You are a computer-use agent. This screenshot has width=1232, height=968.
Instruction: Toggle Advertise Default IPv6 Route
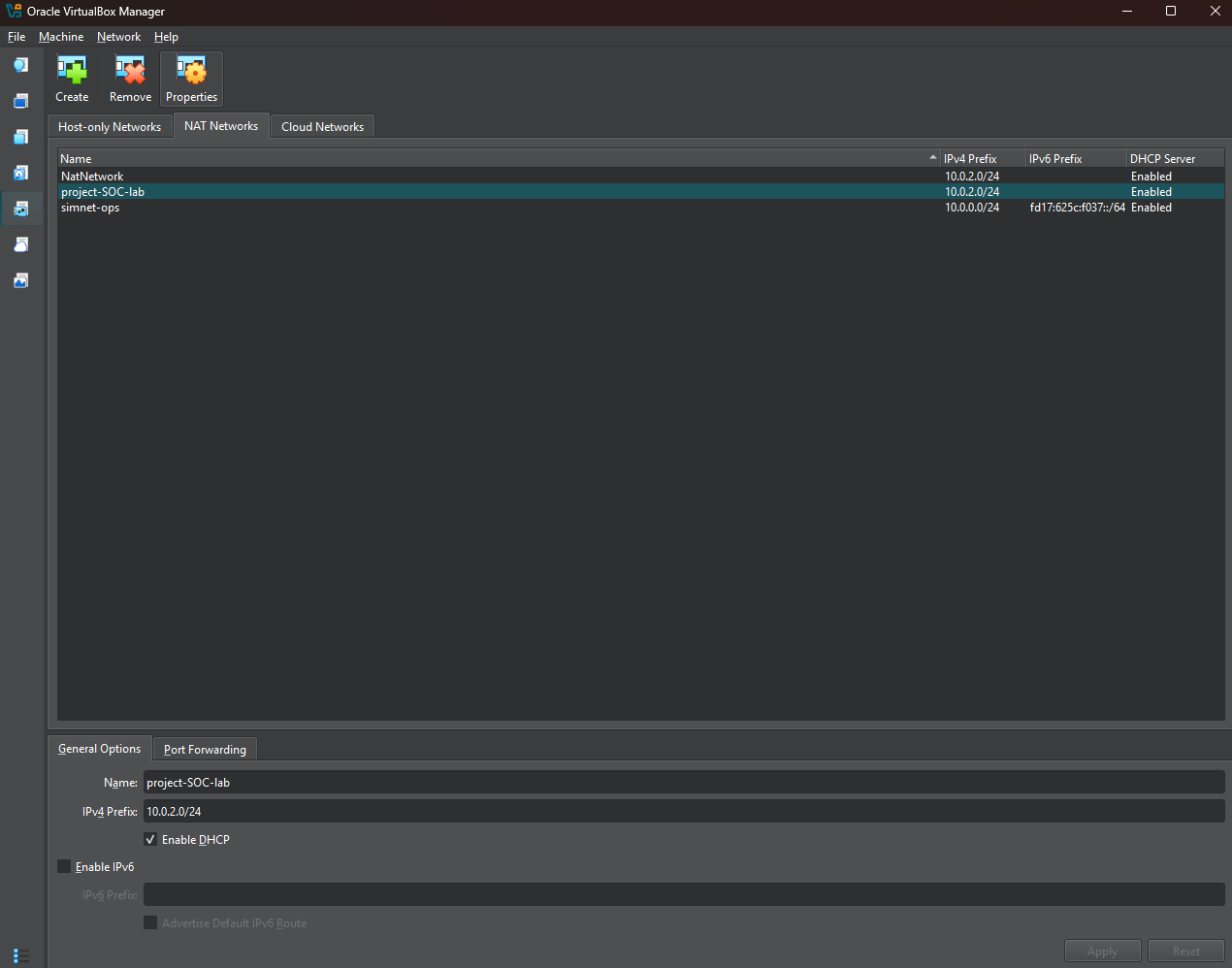(150, 922)
